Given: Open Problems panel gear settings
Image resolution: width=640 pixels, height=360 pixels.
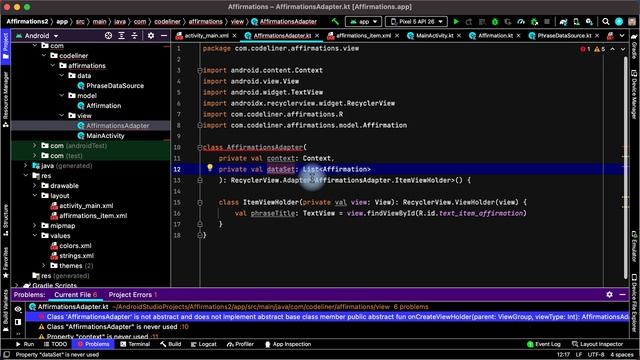Looking at the screenshot, I should coord(609,294).
